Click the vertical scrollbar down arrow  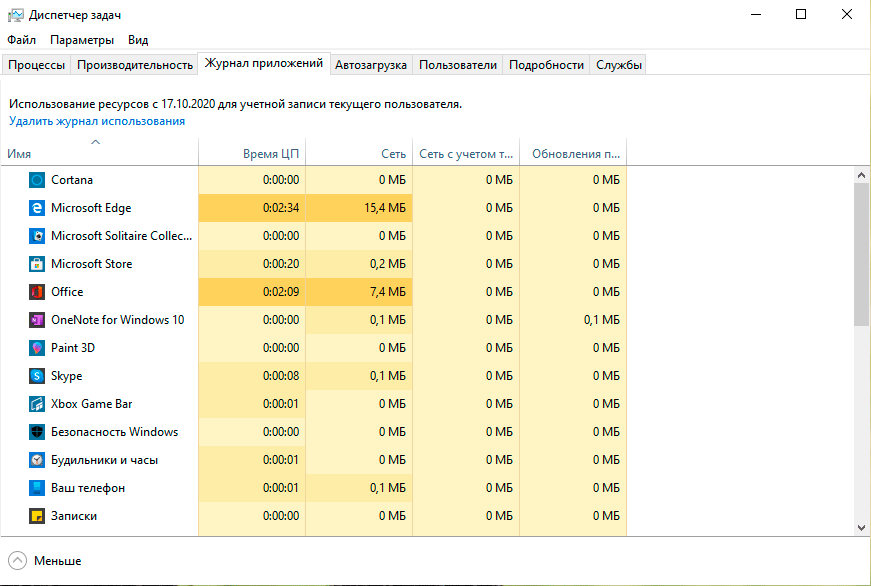[x=861, y=527]
